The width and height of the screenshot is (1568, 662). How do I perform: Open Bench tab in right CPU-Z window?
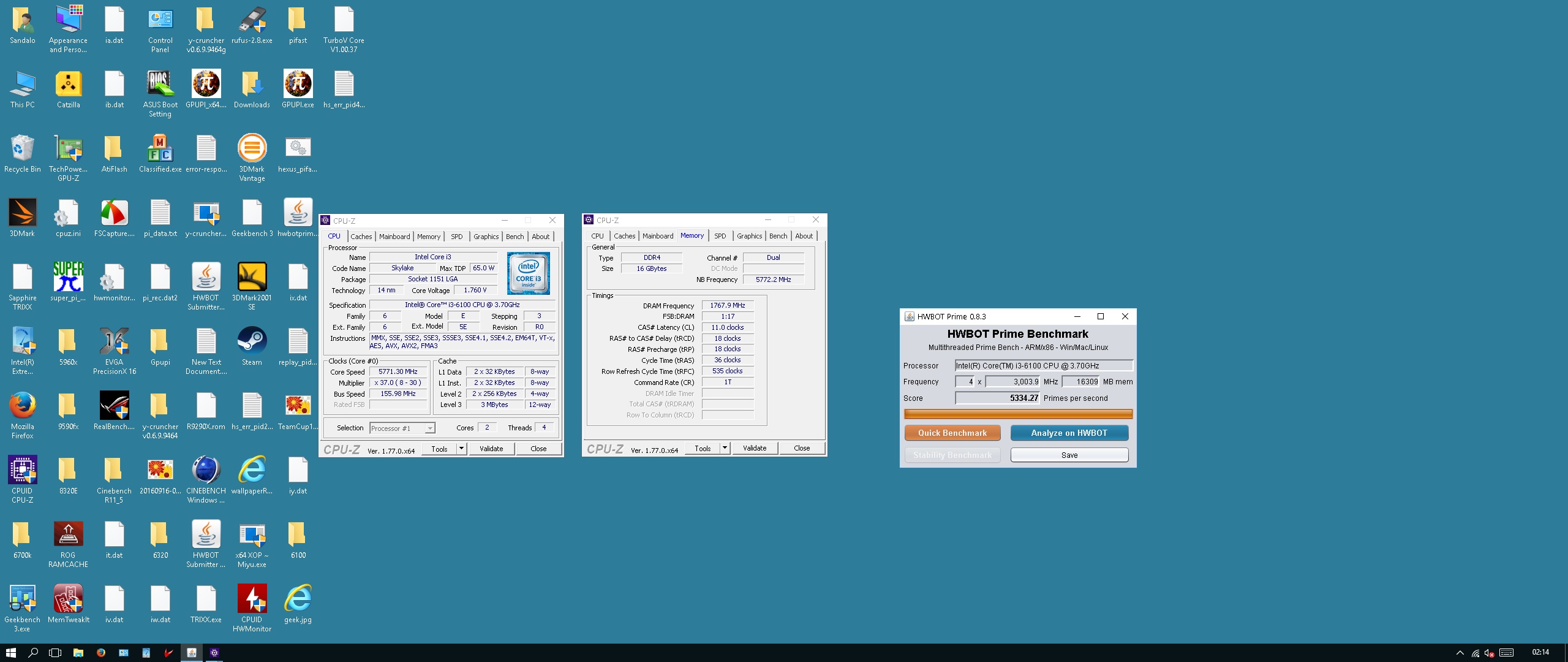click(x=778, y=236)
